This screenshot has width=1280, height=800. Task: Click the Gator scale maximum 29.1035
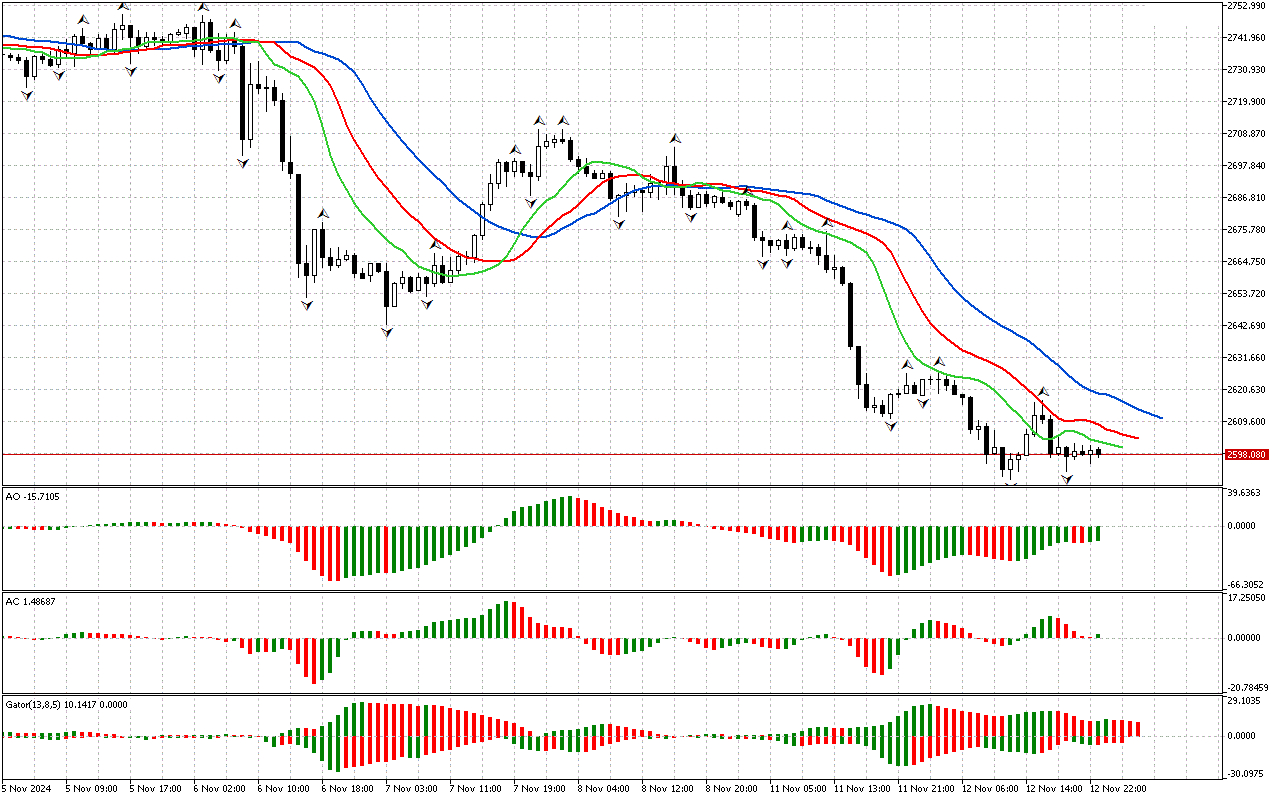(1245, 702)
